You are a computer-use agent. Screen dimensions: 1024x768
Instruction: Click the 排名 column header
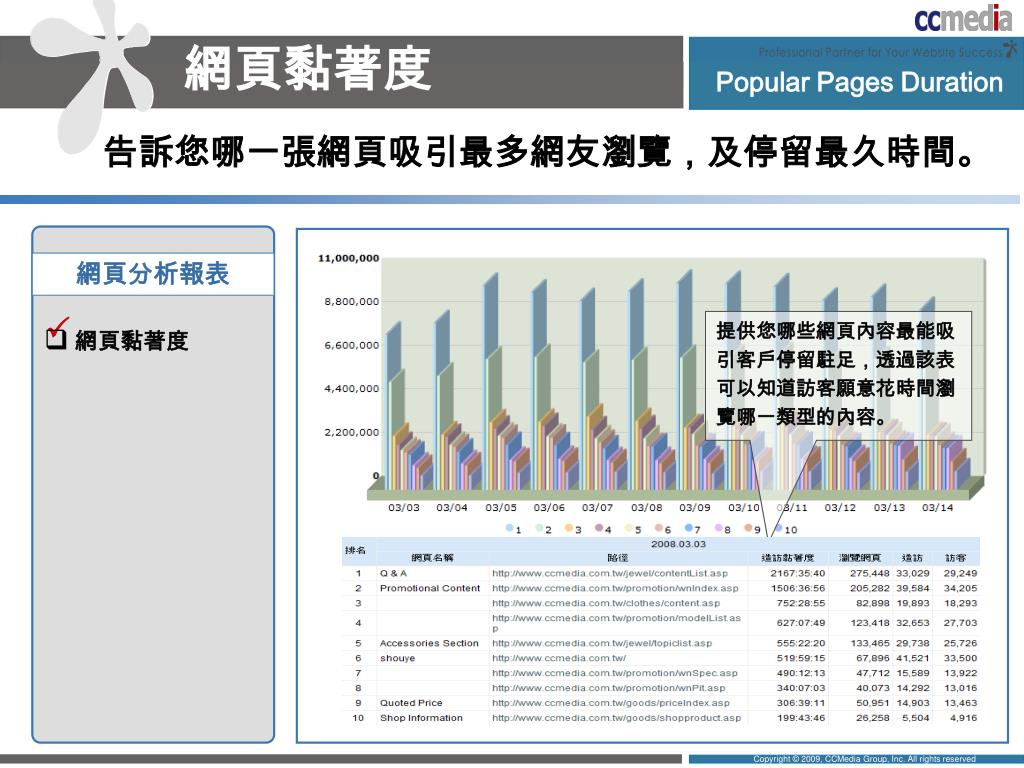[355, 551]
